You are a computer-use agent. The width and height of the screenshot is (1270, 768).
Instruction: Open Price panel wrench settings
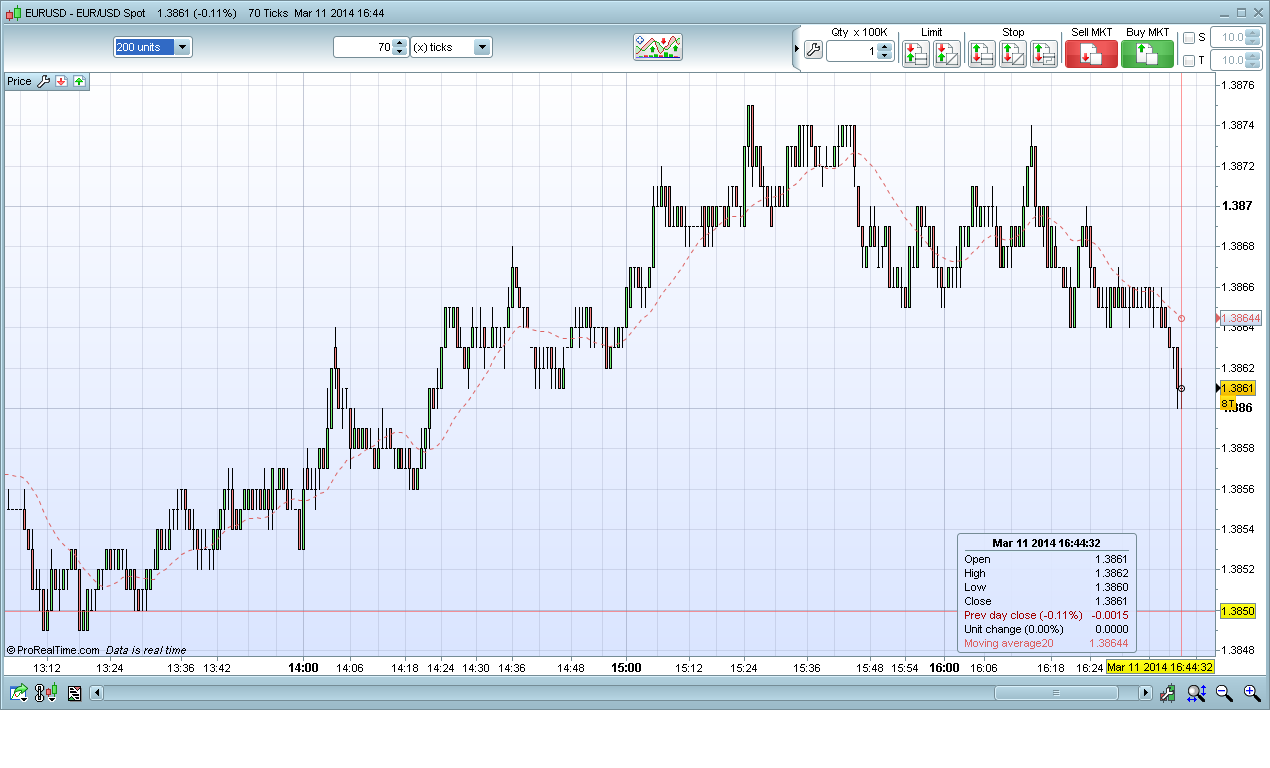click(43, 81)
